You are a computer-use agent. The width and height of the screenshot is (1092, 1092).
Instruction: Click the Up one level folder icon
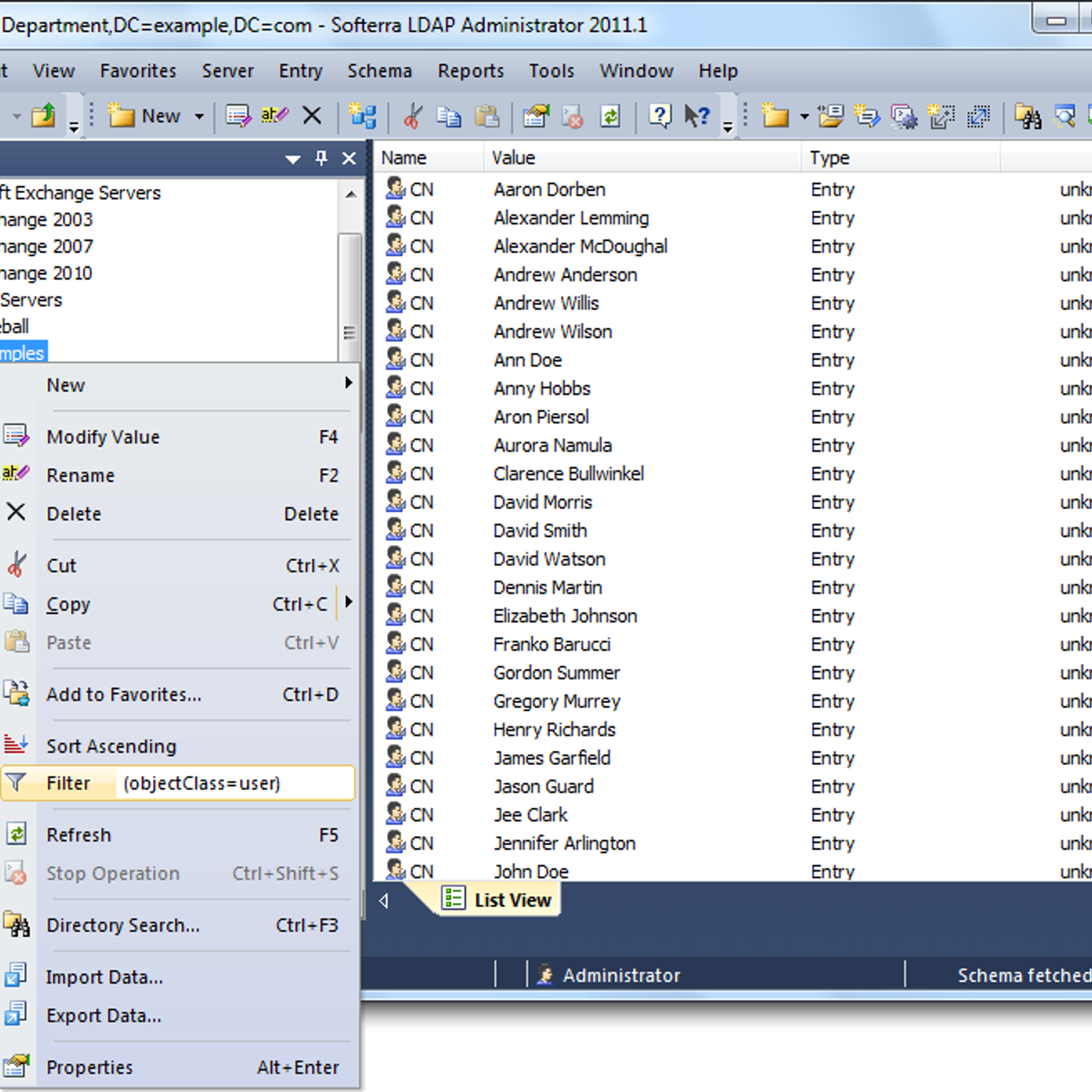pyautogui.click(x=43, y=116)
